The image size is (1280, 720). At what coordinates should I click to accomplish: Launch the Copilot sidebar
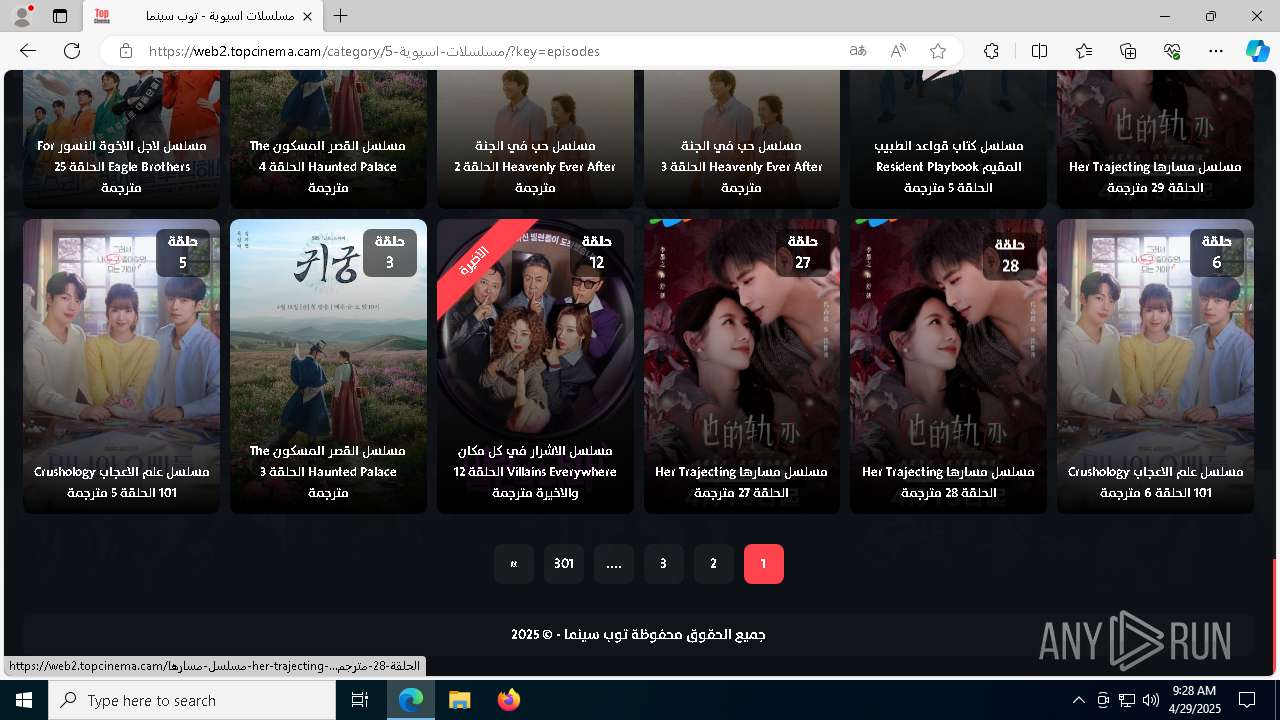pyautogui.click(x=1257, y=51)
